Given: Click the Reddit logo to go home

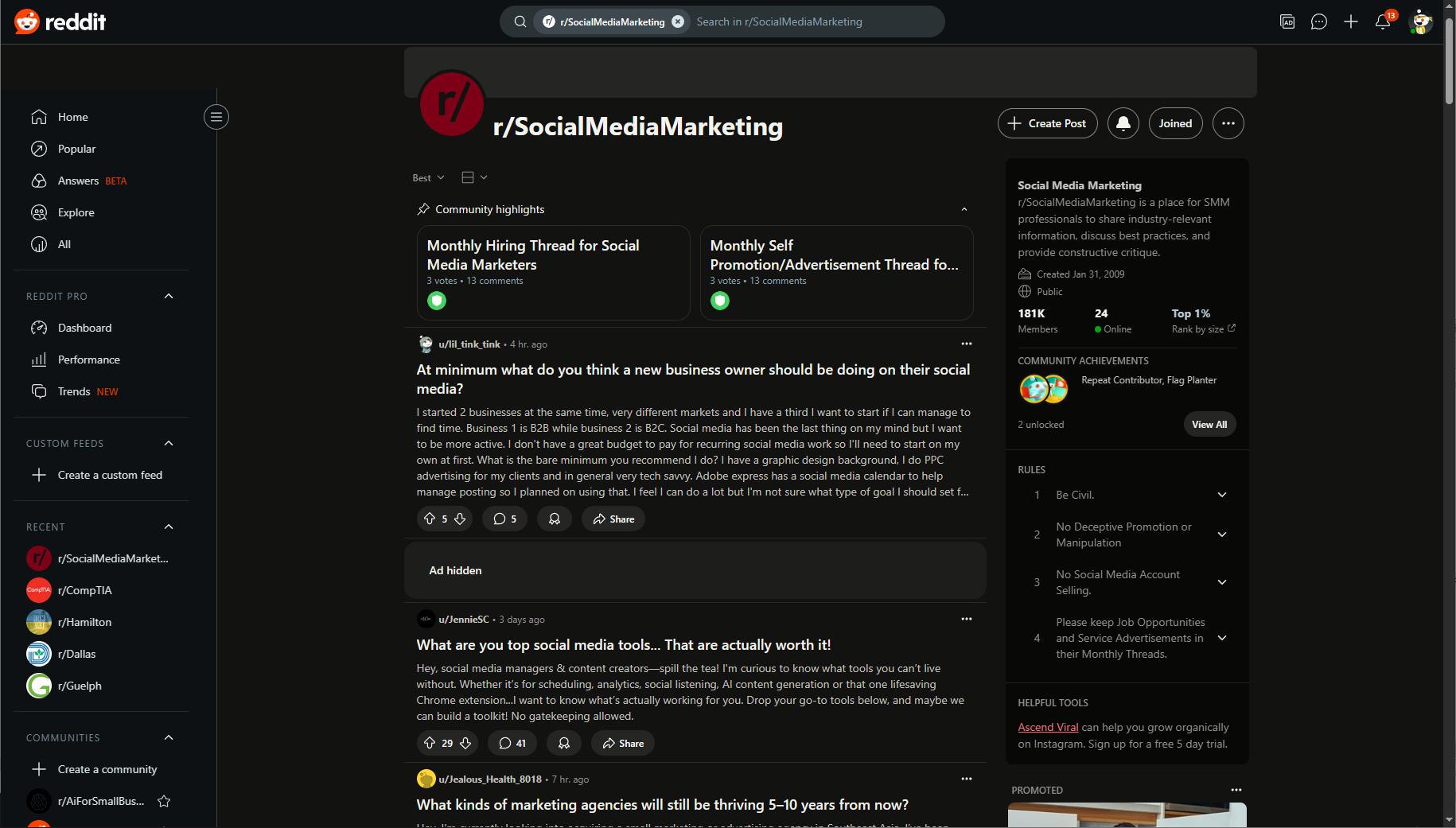Looking at the screenshot, I should pos(60,21).
